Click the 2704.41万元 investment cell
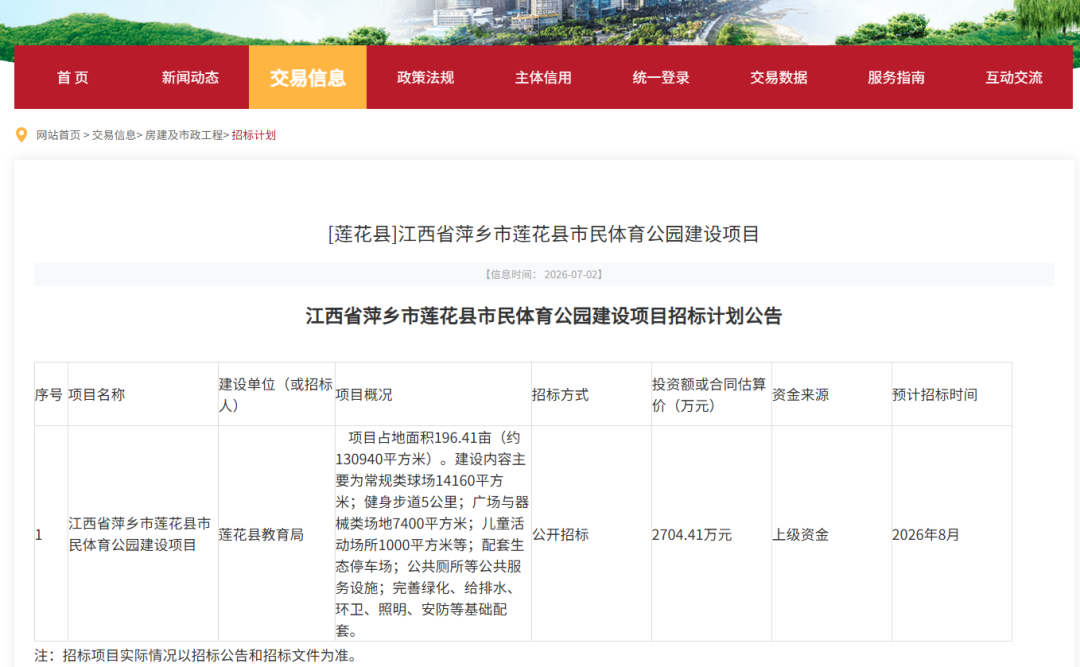The width and height of the screenshot is (1080, 667). coord(712,534)
